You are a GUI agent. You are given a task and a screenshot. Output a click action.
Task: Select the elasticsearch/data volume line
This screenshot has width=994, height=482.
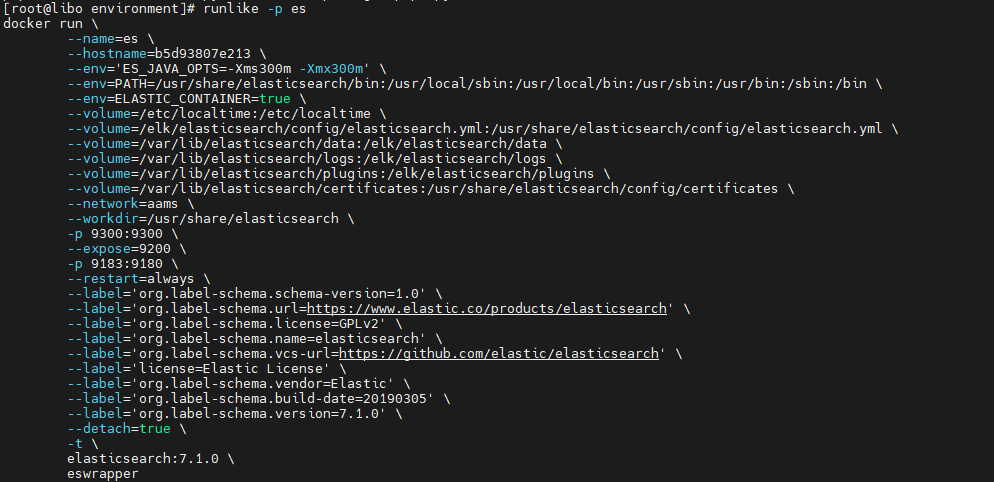[x=314, y=144]
